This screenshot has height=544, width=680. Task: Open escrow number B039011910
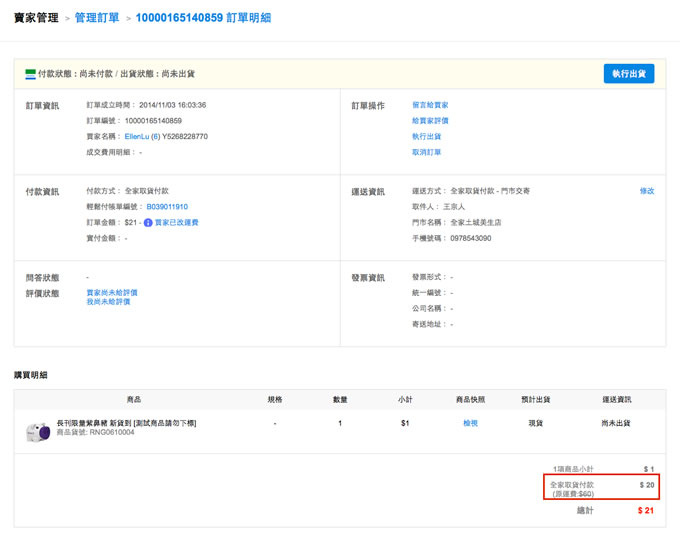tap(167, 206)
